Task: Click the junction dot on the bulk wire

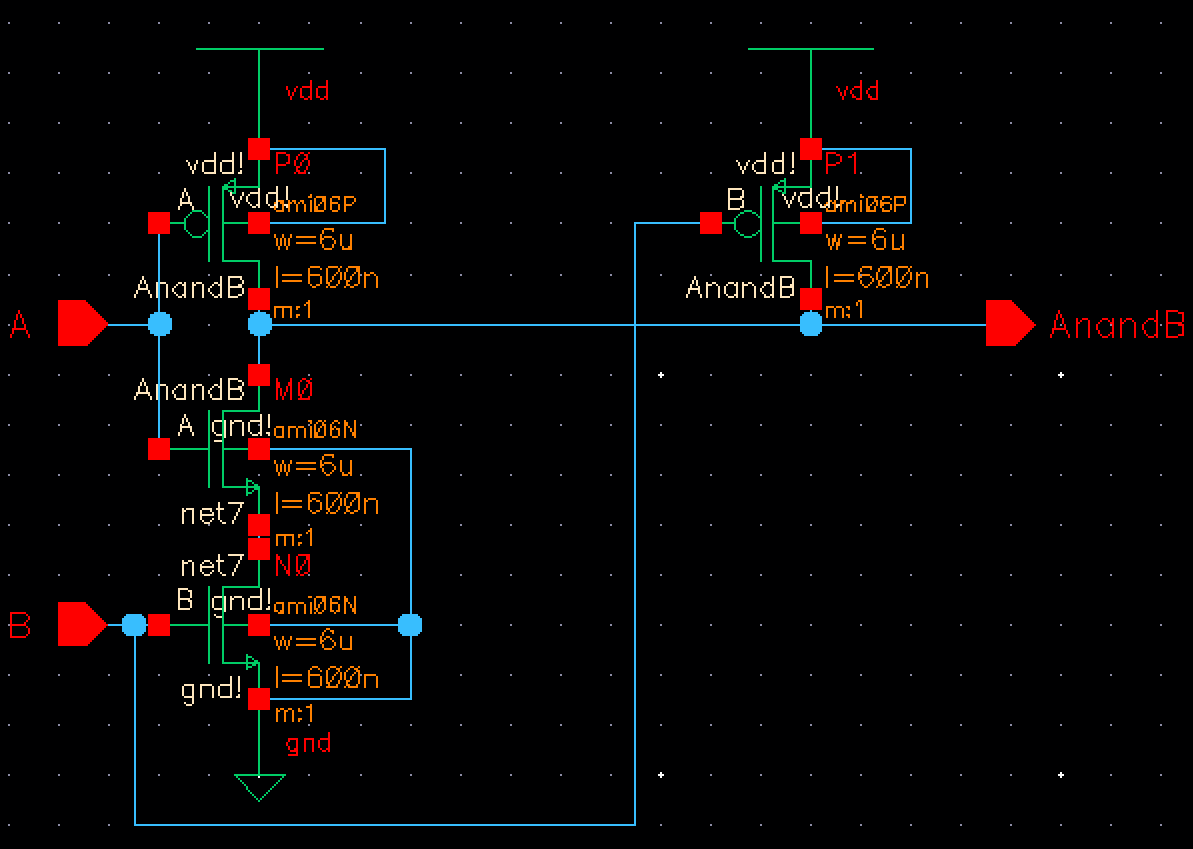Action: coord(410,625)
